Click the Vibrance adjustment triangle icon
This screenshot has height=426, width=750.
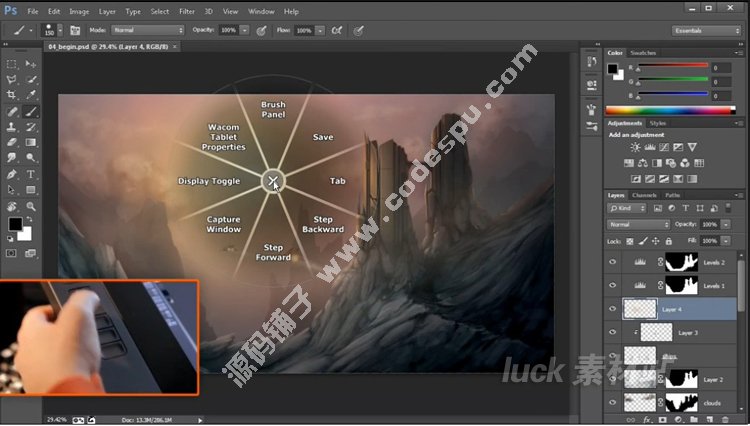point(692,147)
